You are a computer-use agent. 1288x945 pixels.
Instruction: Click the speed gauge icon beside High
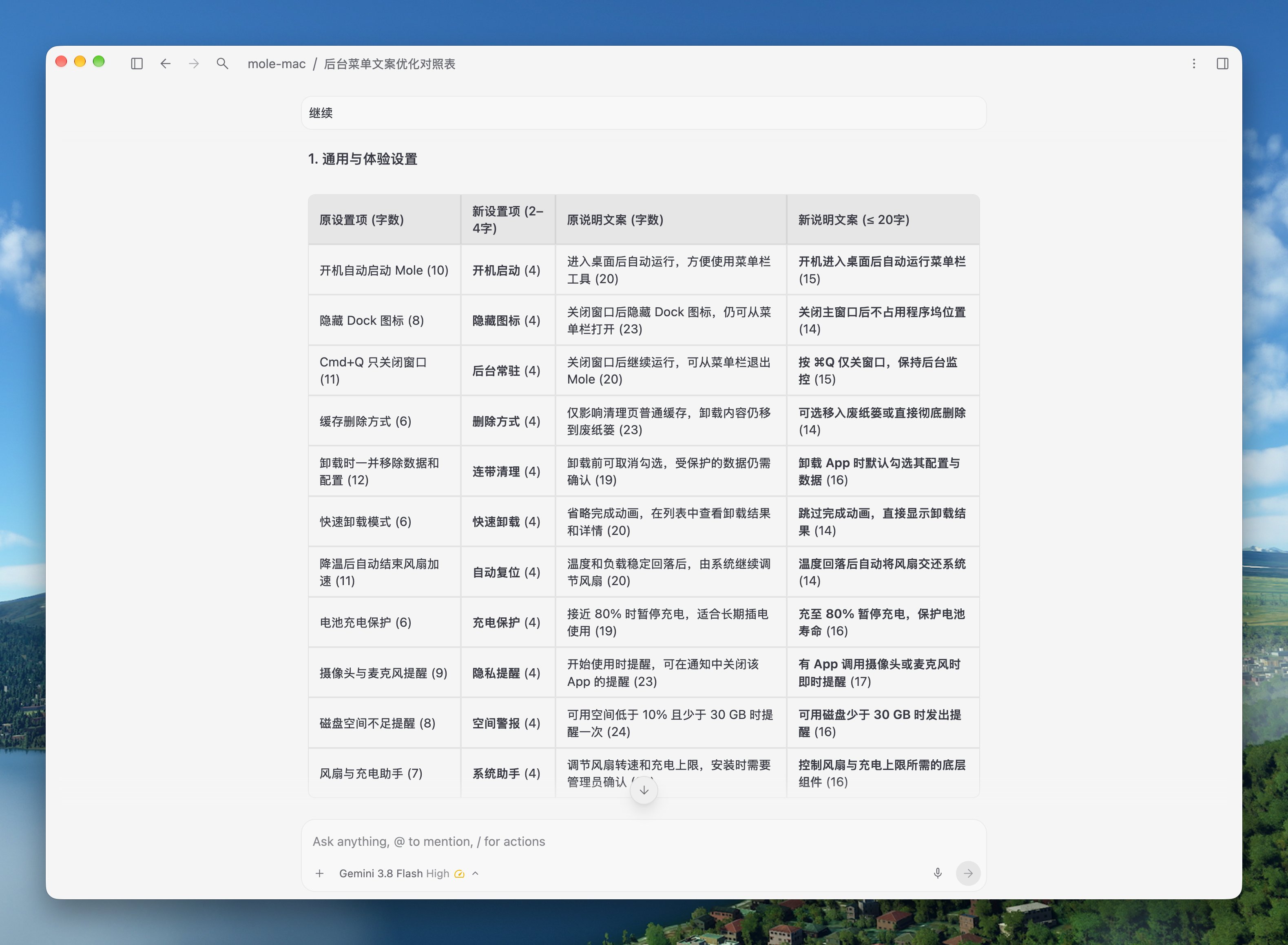click(x=459, y=874)
